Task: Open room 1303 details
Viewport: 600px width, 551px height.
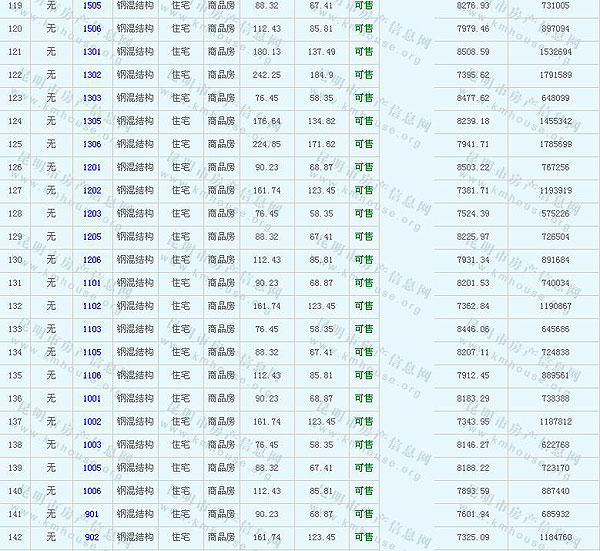Action: click(92, 98)
